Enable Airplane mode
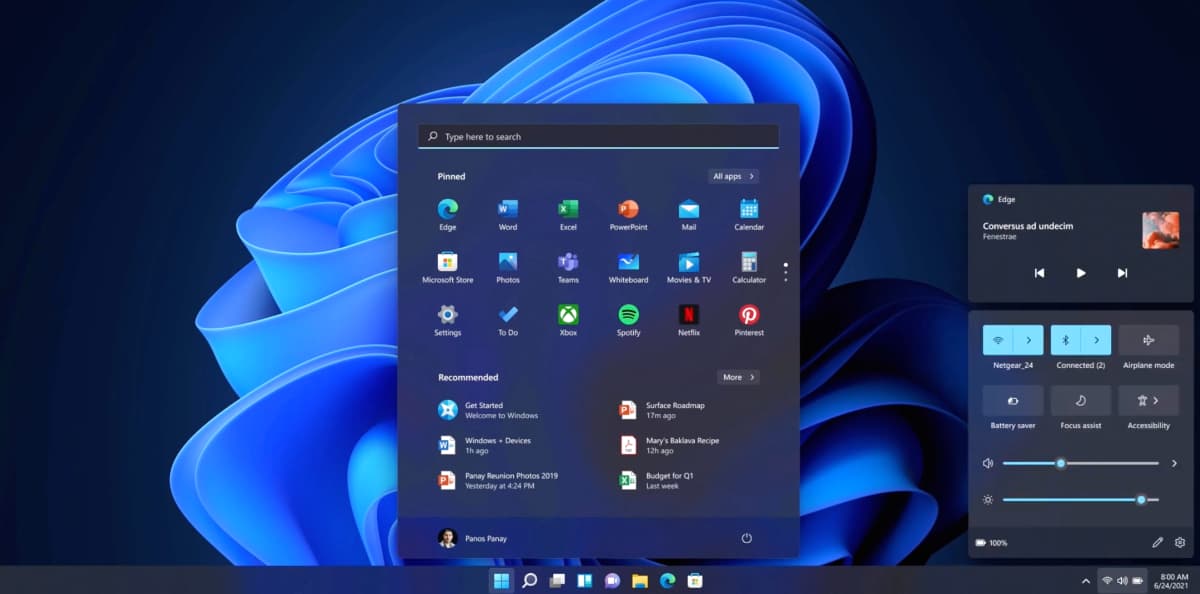This screenshot has height=594, width=1200. click(1149, 340)
